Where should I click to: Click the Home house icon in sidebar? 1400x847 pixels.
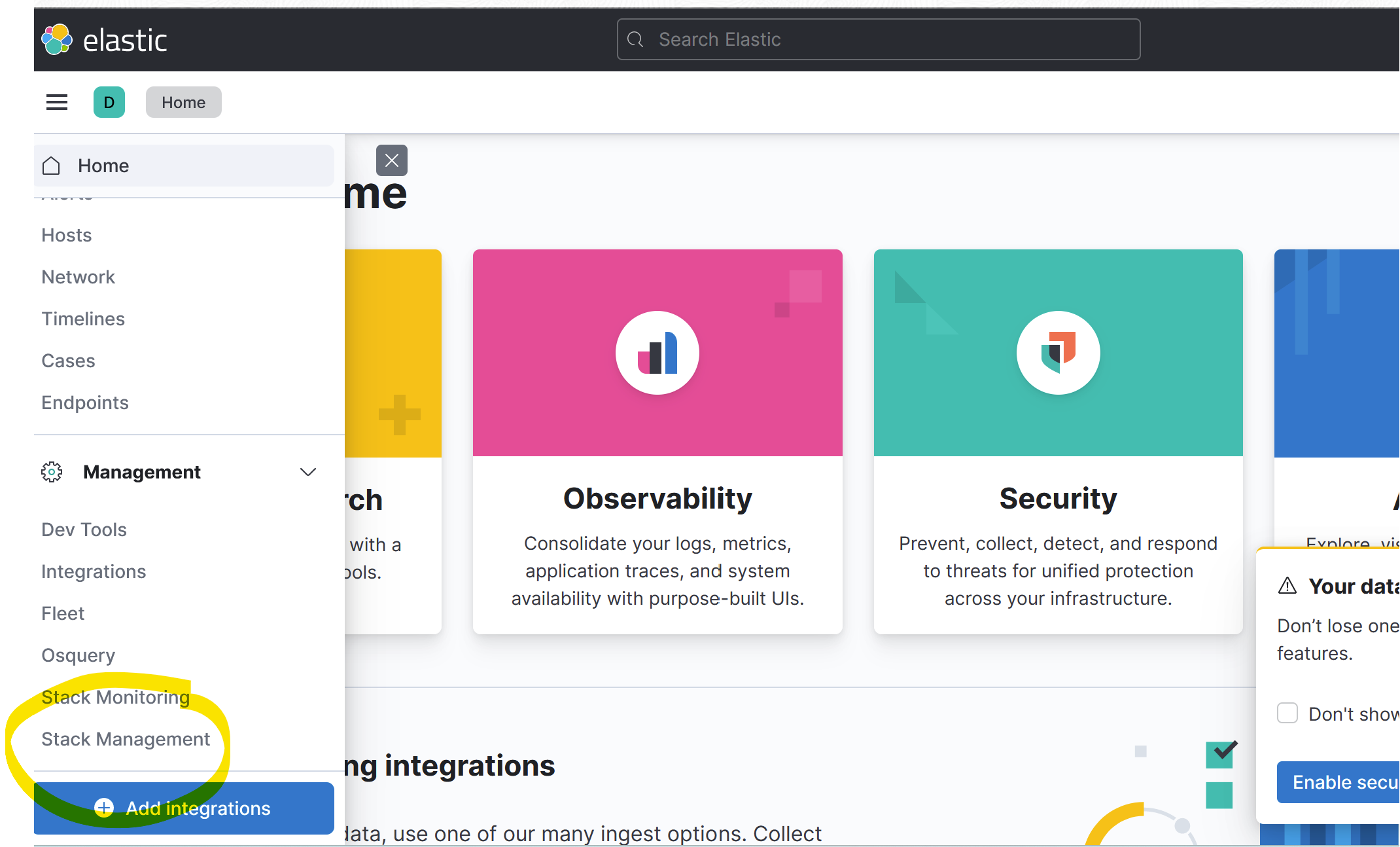[51, 166]
